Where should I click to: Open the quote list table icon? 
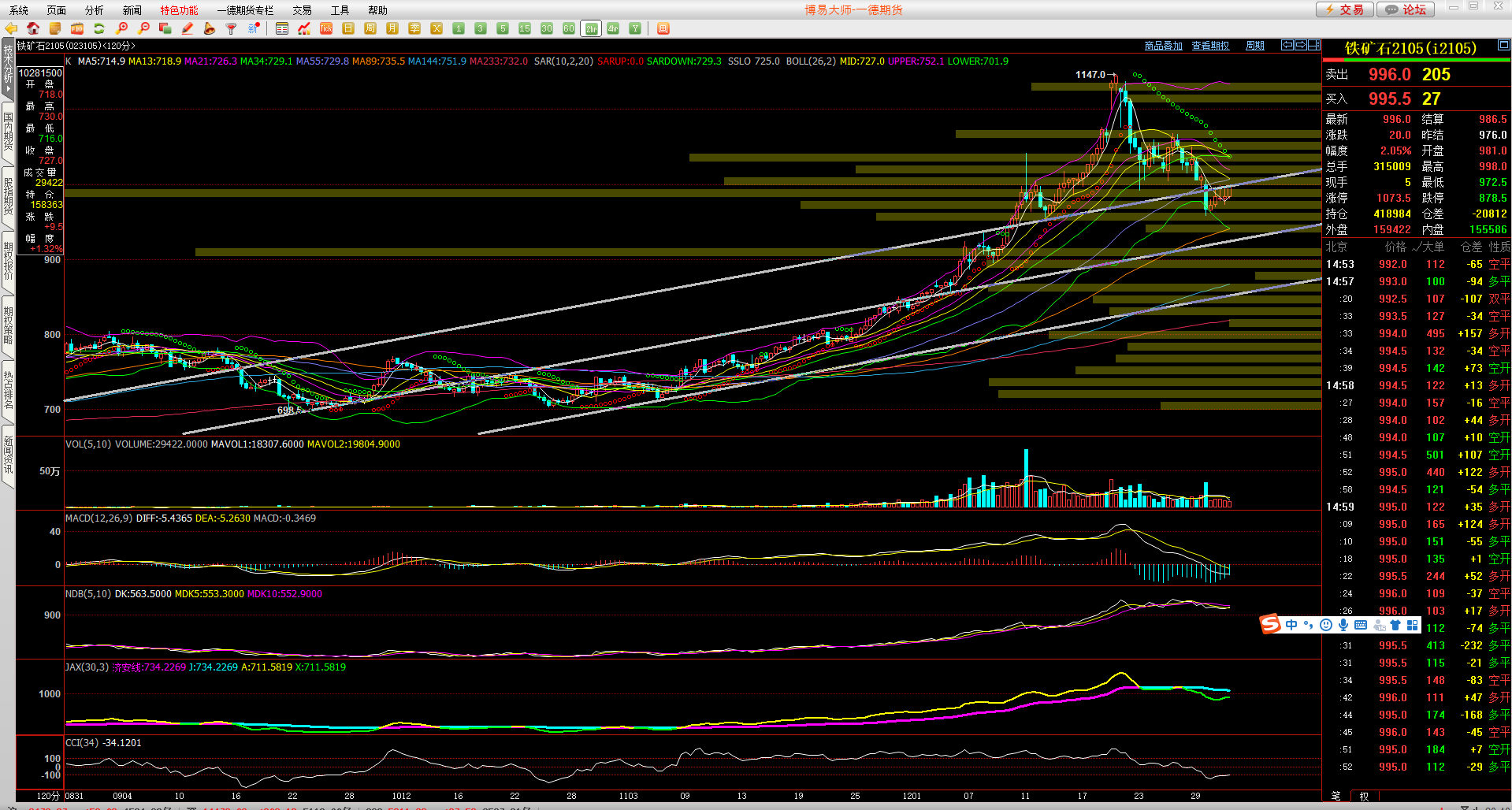click(x=282, y=28)
